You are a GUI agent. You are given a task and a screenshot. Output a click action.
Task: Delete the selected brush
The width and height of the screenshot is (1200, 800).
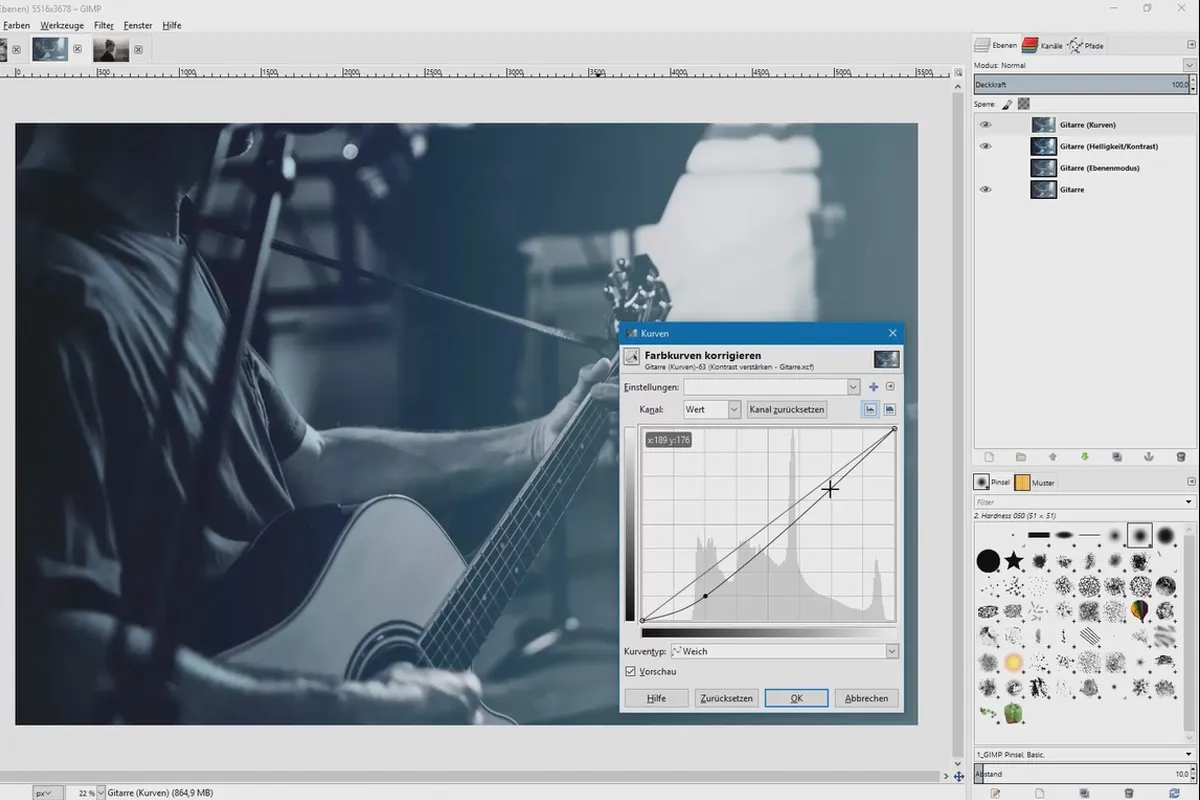[1128, 793]
